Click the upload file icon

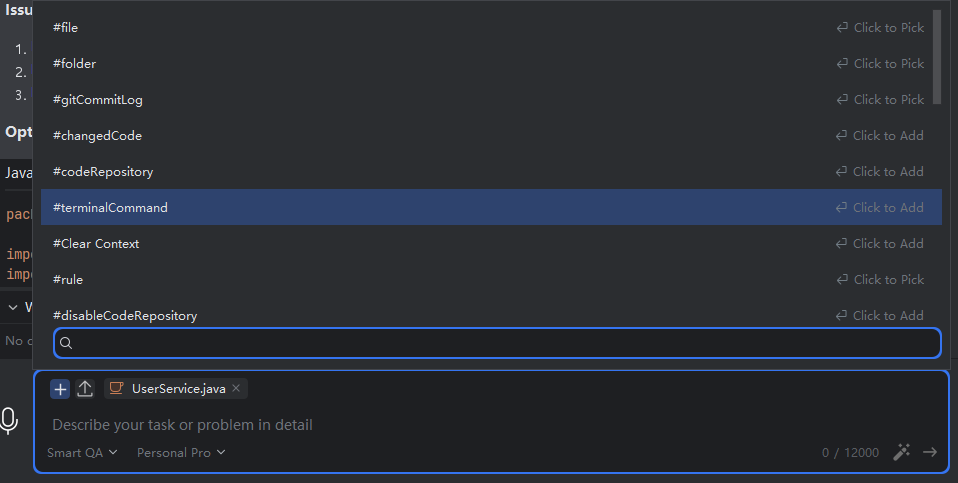(x=85, y=389)
